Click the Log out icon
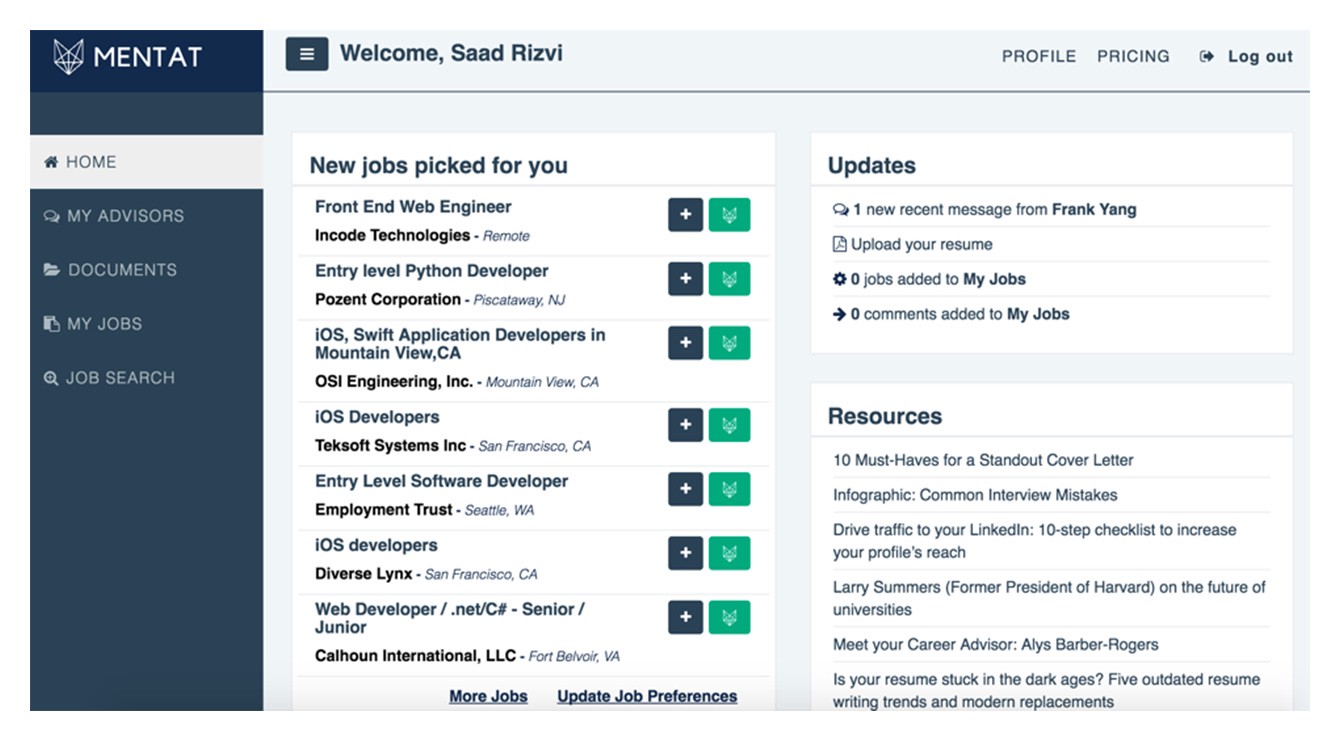The height and width of the screenshot is (740, 1340). point(1207,57)
